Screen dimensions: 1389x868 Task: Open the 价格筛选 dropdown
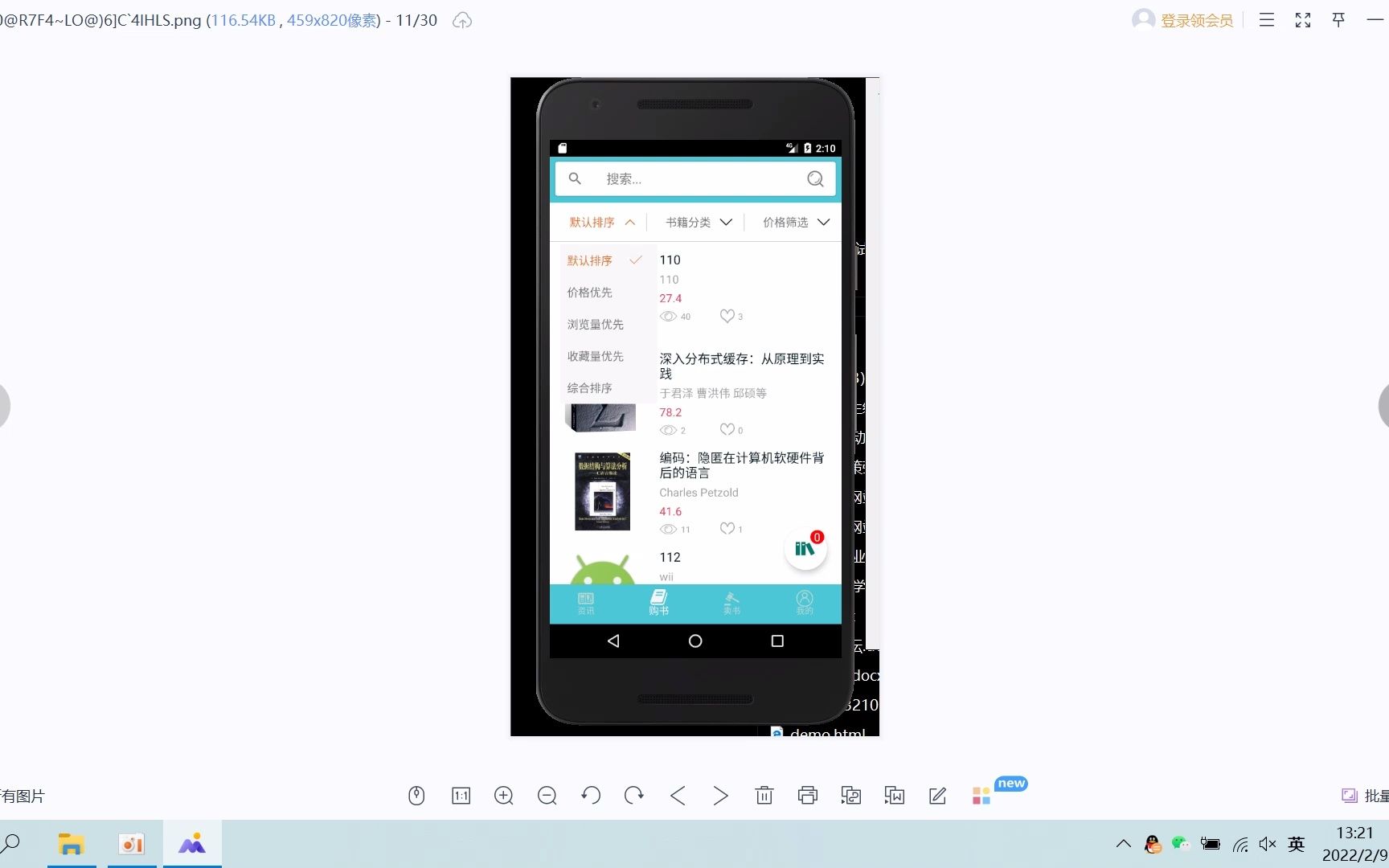(793, 222)
